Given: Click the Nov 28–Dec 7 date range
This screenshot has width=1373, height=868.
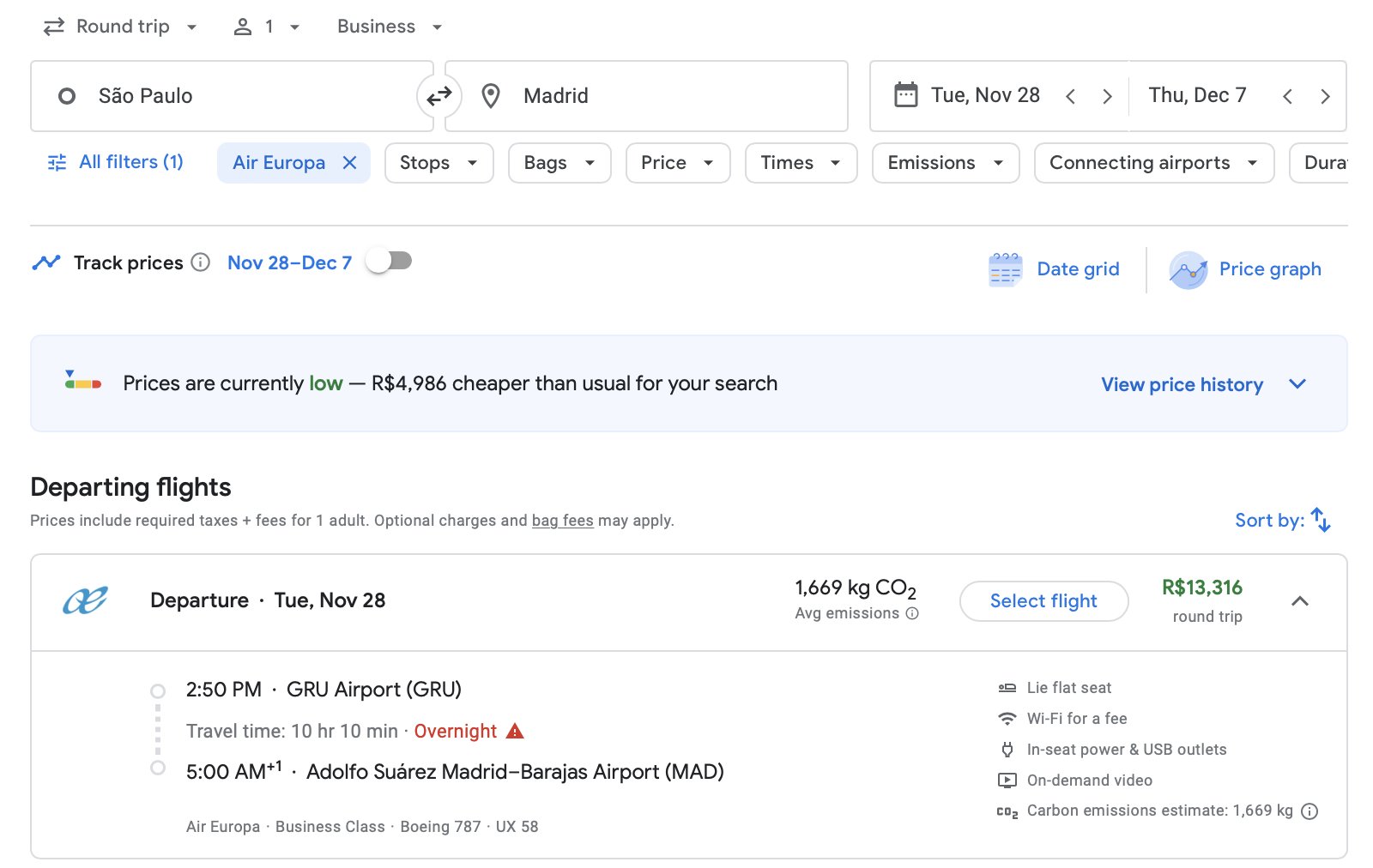Looking at the screenshot, I should click(289, 262).
